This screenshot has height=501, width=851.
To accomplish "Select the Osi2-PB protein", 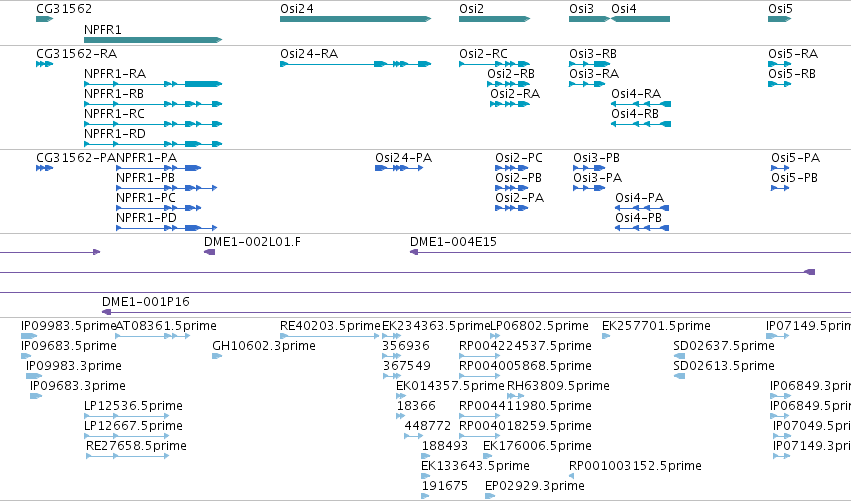I will pos(512,188).
